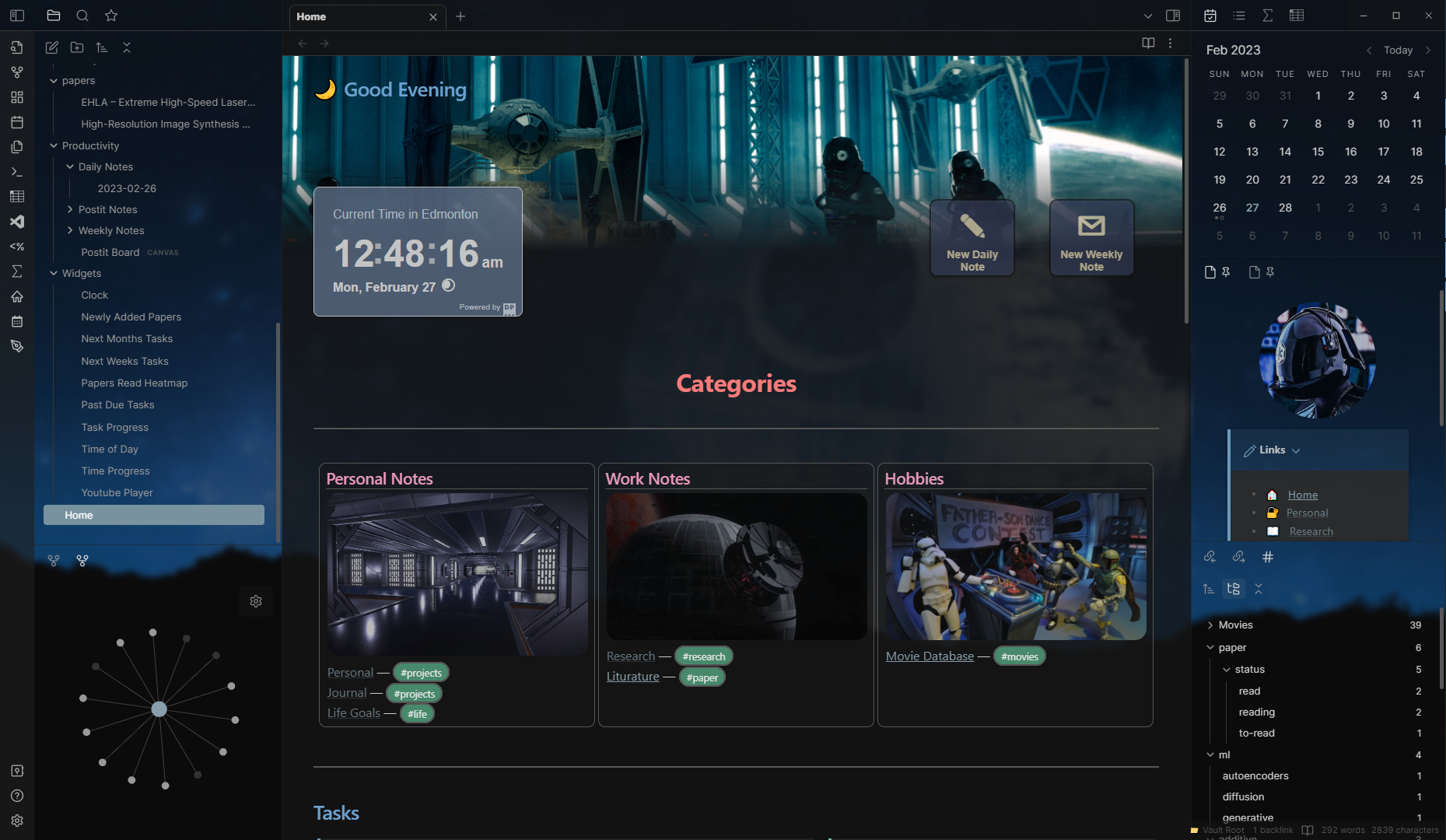Collapse all folders in file explorer
This screenshot has height=840, width=1446.
(x=127, y=47)
